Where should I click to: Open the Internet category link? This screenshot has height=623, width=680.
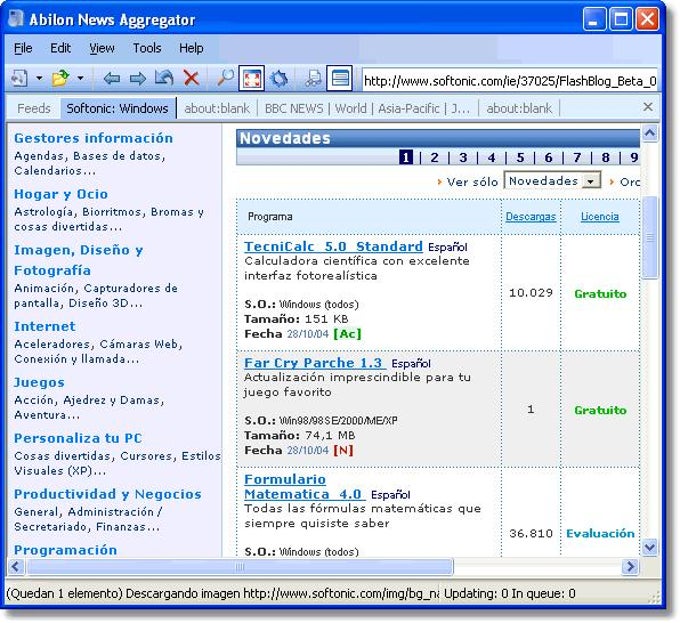45,326
